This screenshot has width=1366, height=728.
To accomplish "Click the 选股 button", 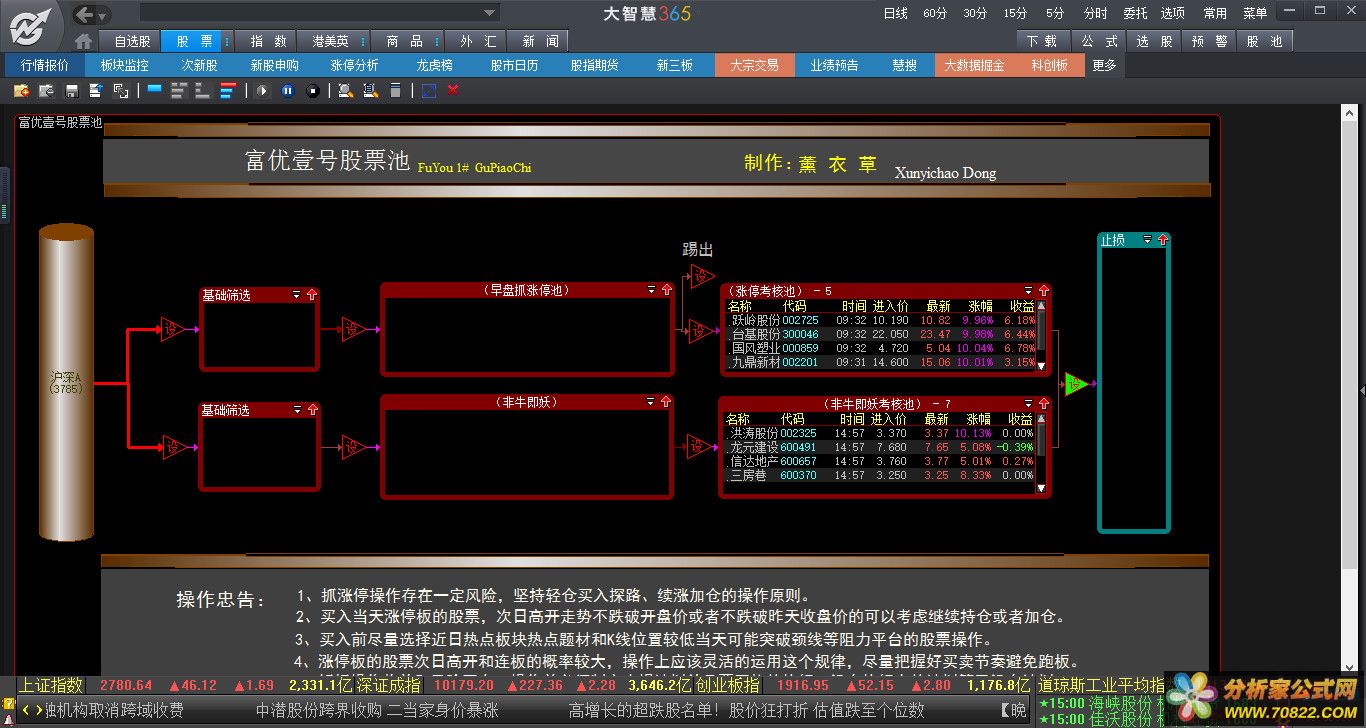I will pyautogui.click(x=1154, y=42).
